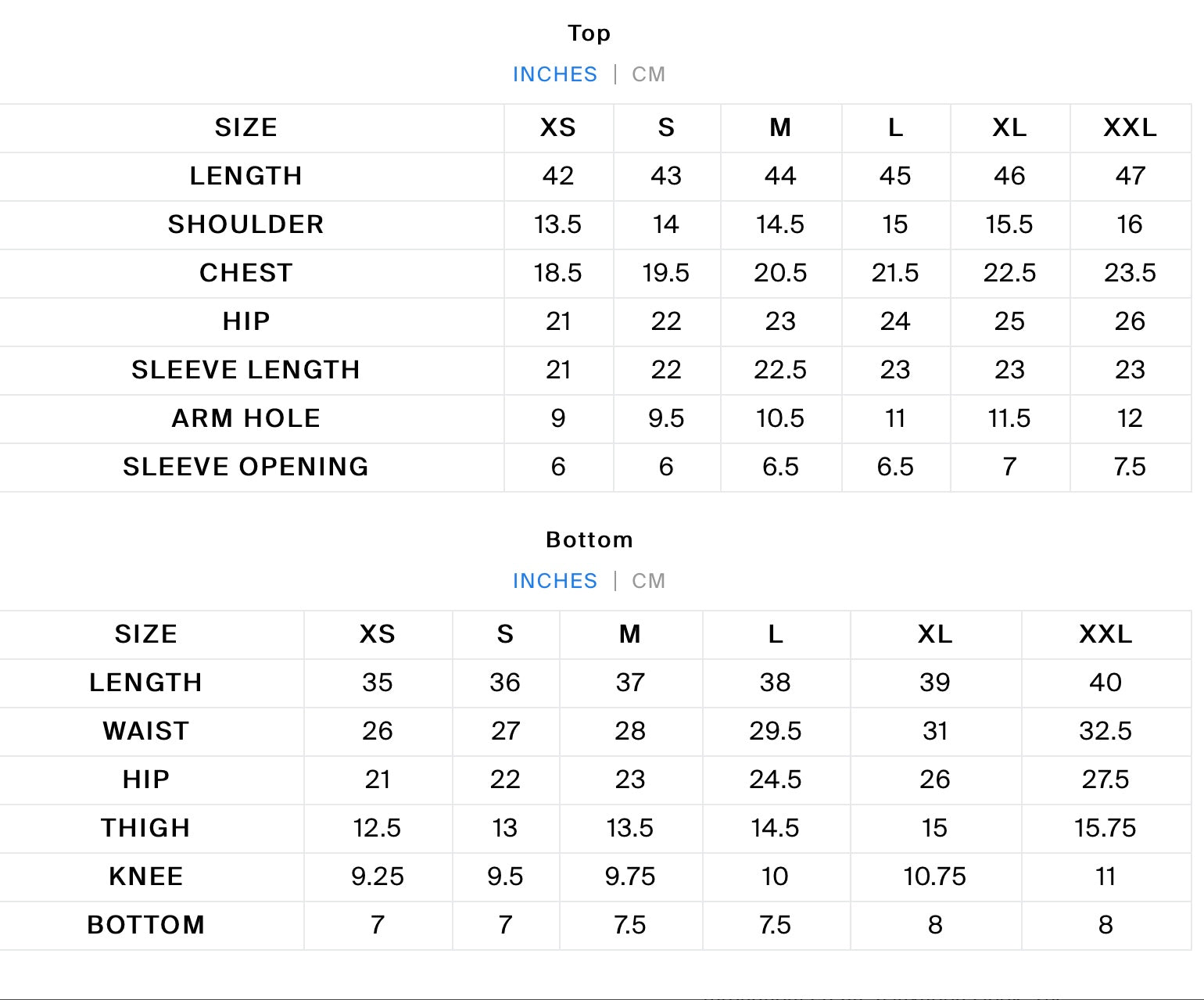
Task: Click the 18.5 chest measurement cell
Action: pyautogui.click(x=557, y=273)
